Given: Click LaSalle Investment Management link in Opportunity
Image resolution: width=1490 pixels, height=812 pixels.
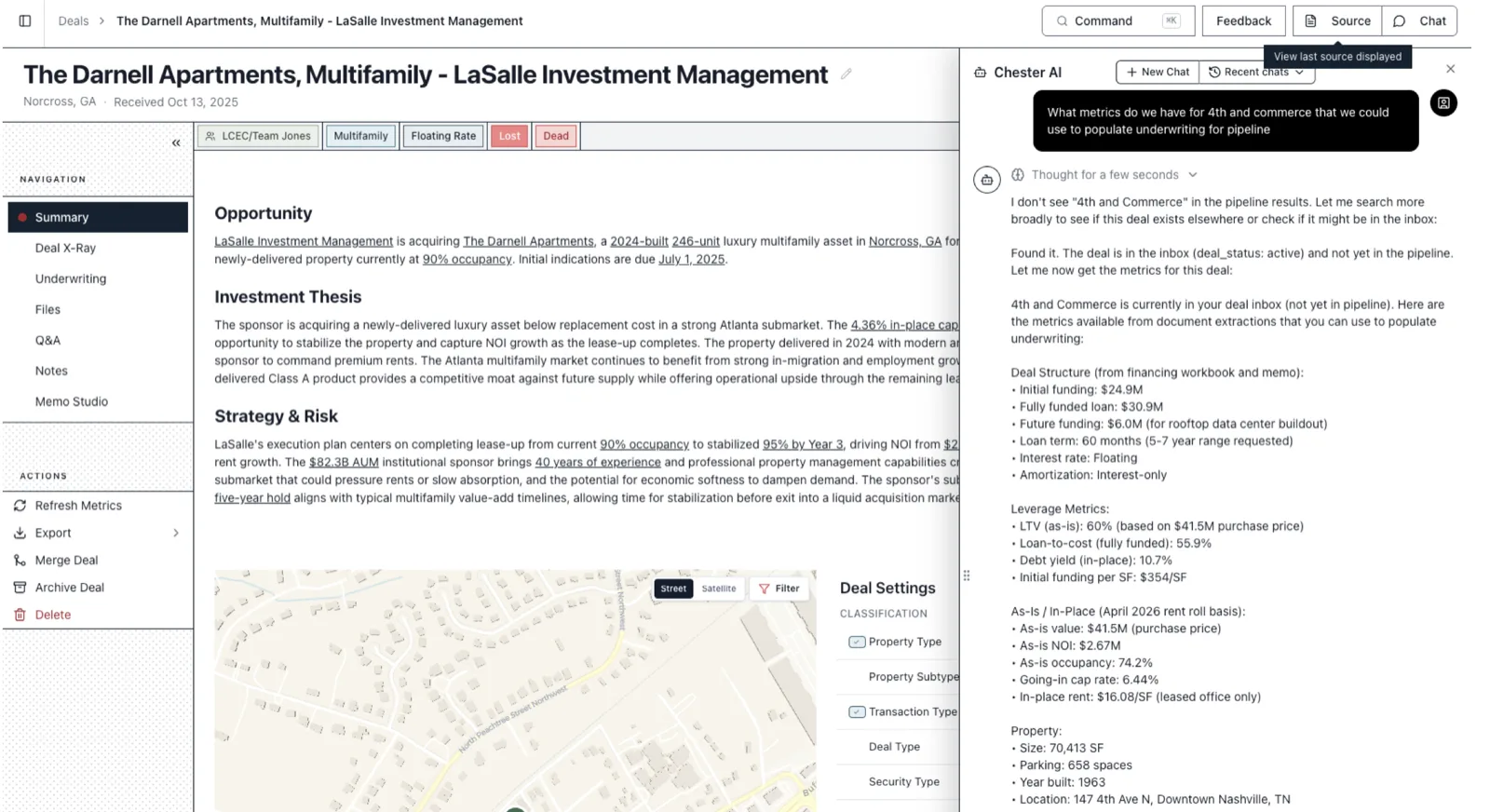Looking at the screenshot, I should pyautogui.click(x=304, y=241).
